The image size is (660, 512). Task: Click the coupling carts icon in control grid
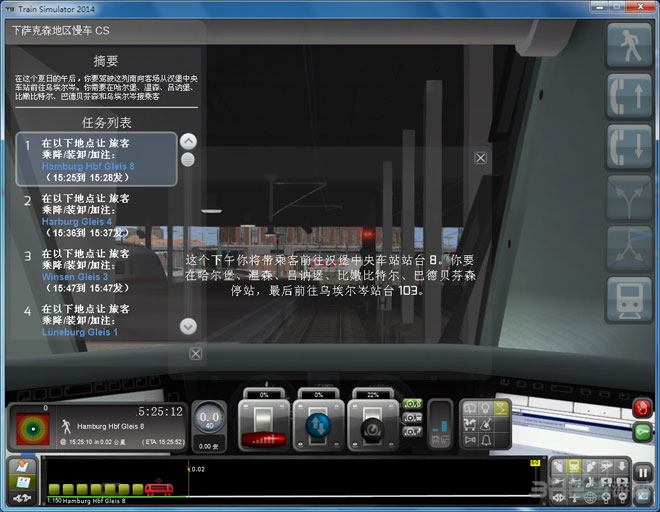pyautogui.click(x=470, y=424)
